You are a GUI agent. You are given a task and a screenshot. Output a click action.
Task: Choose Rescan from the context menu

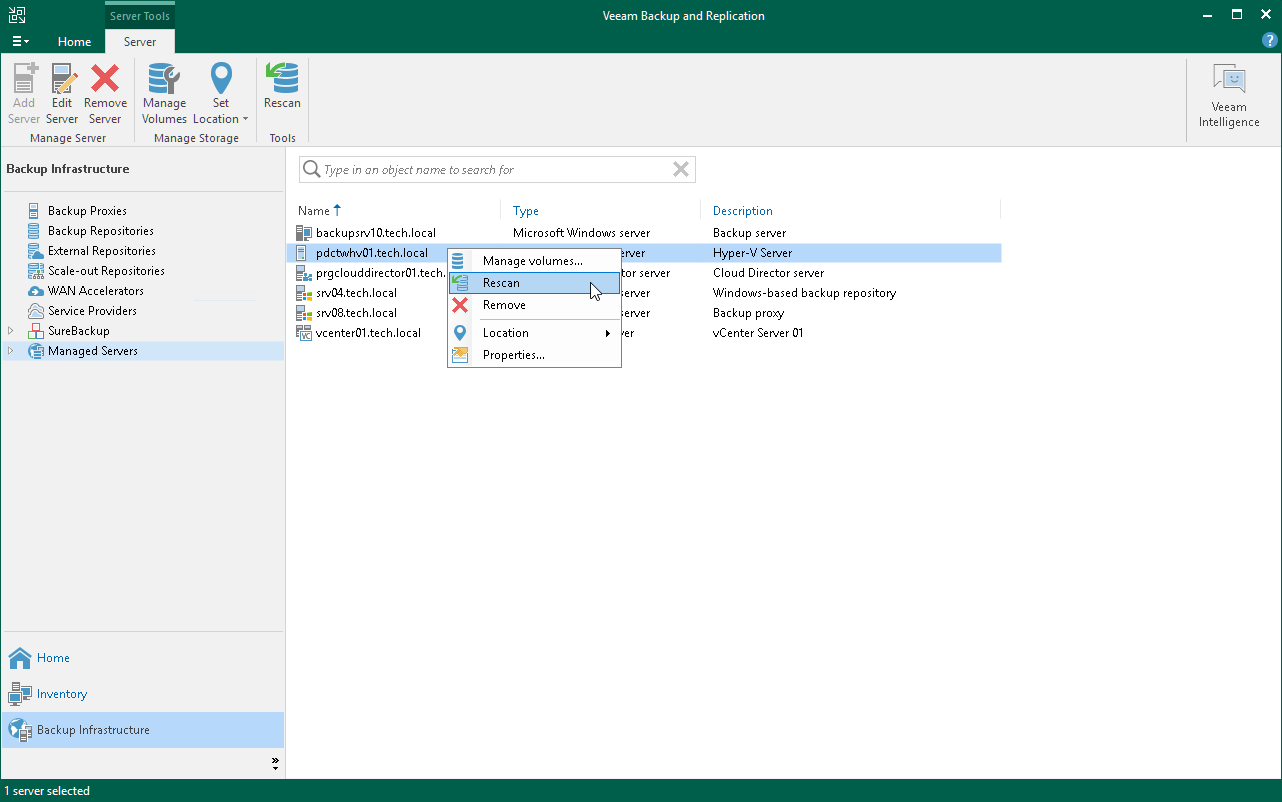click(x=501, y=283)
